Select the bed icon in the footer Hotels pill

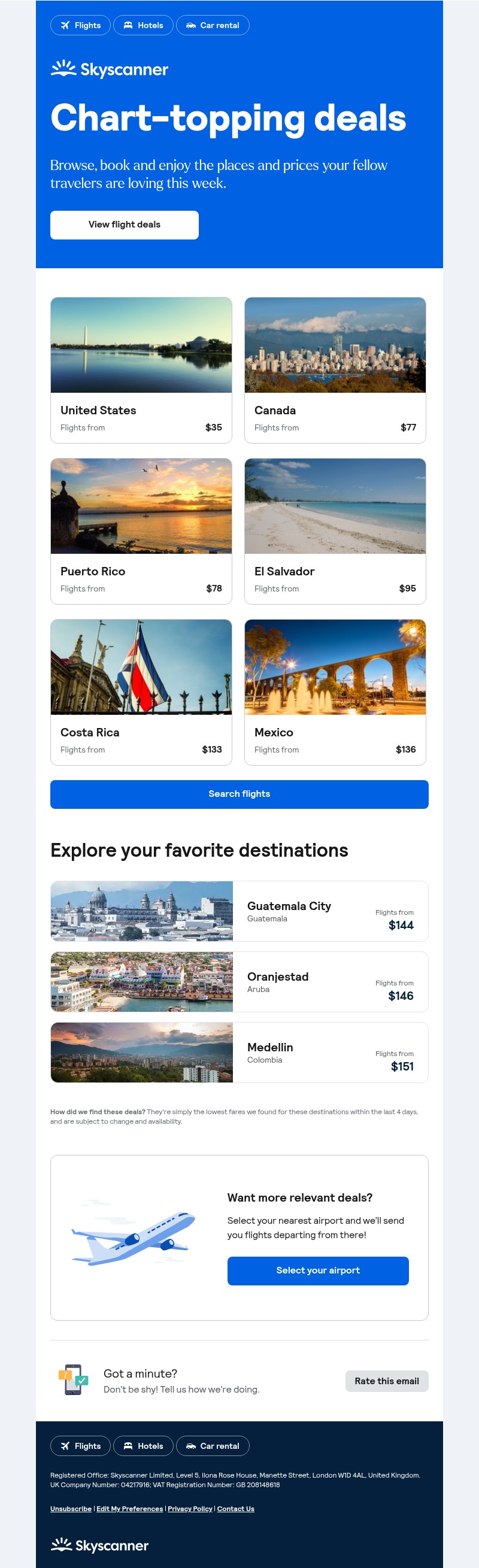128,1446
